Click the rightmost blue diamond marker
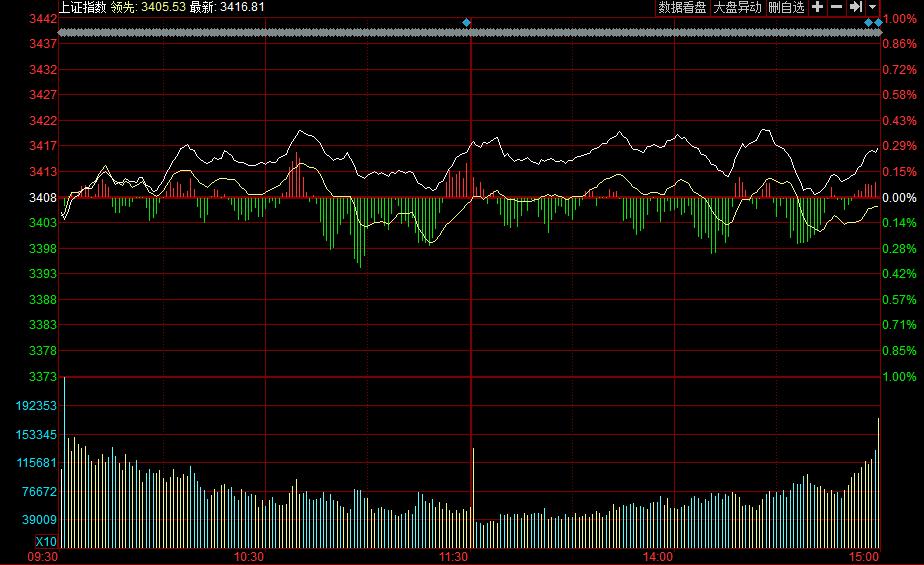Screen dimensions: 924x565 (879, 22)
